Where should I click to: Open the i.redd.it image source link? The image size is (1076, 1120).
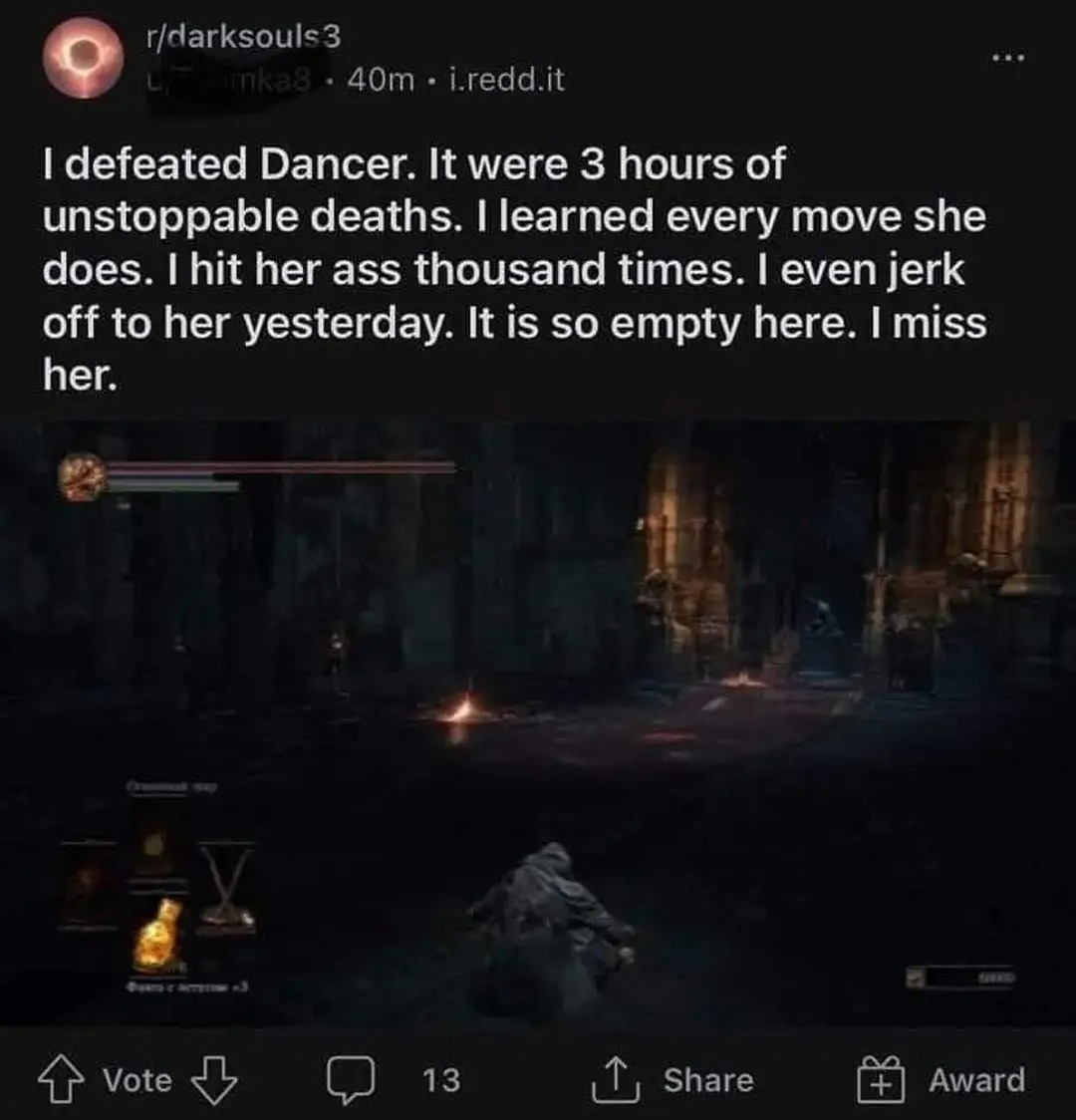507,80
